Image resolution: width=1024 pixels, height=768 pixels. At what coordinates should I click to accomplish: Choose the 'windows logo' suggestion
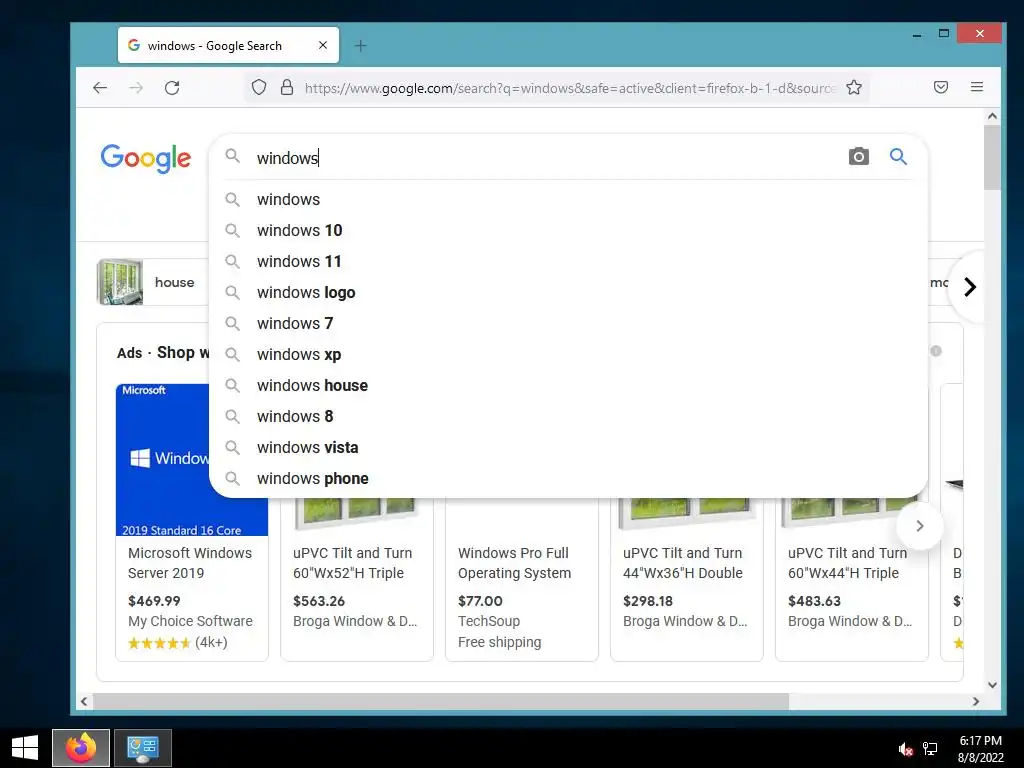tap(568, 293)
